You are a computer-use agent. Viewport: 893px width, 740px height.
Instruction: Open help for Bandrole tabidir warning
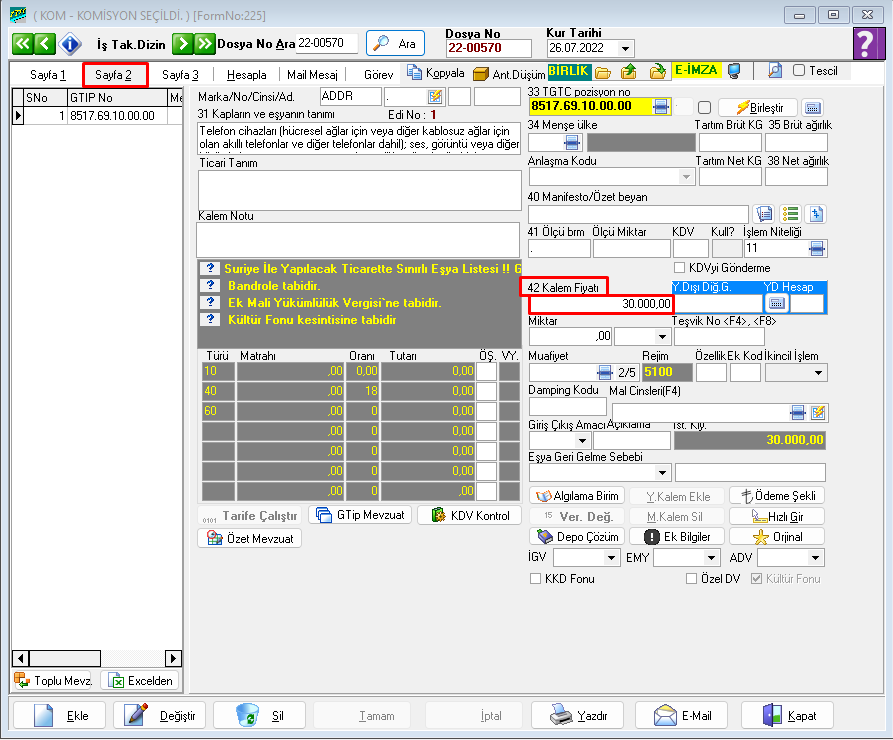click(211, 285)
